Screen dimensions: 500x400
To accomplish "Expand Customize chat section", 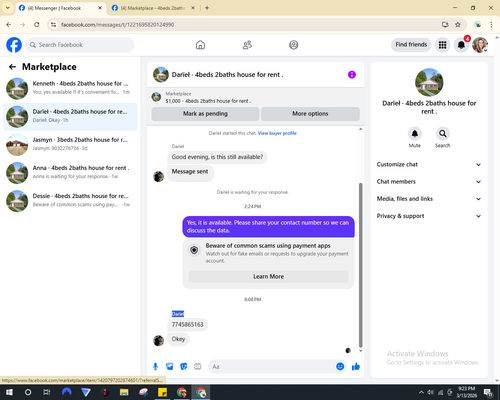I will pyautogui.click(x=429, y=164).
